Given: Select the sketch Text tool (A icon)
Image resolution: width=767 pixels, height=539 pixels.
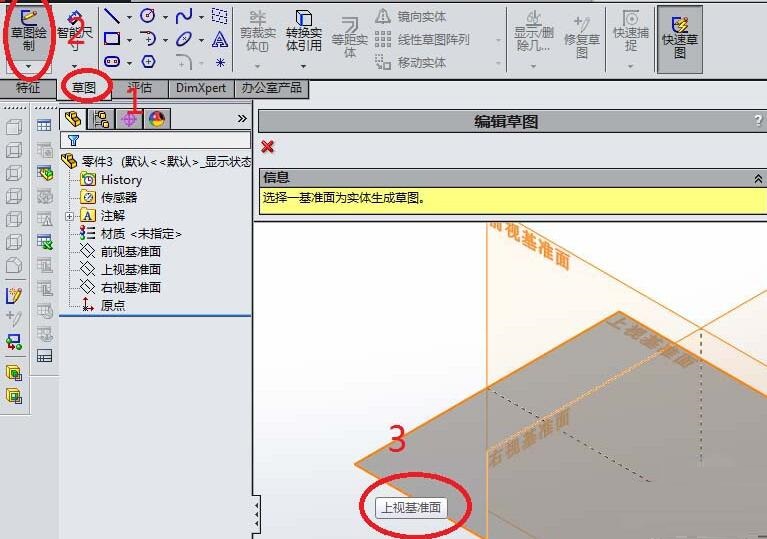Looking at the screenshot, I should (220, 39).
